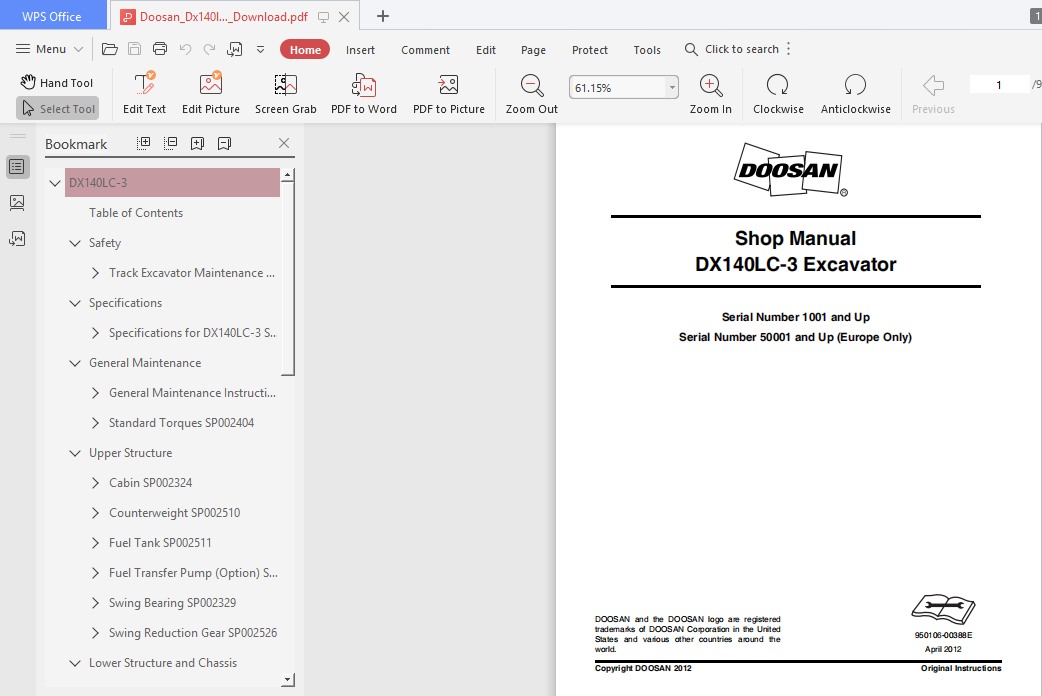Image resolution: width=1042 pixels, height=696 pixels.
Task: Collapse the Safety bookmark section
Action: point(75,243)
